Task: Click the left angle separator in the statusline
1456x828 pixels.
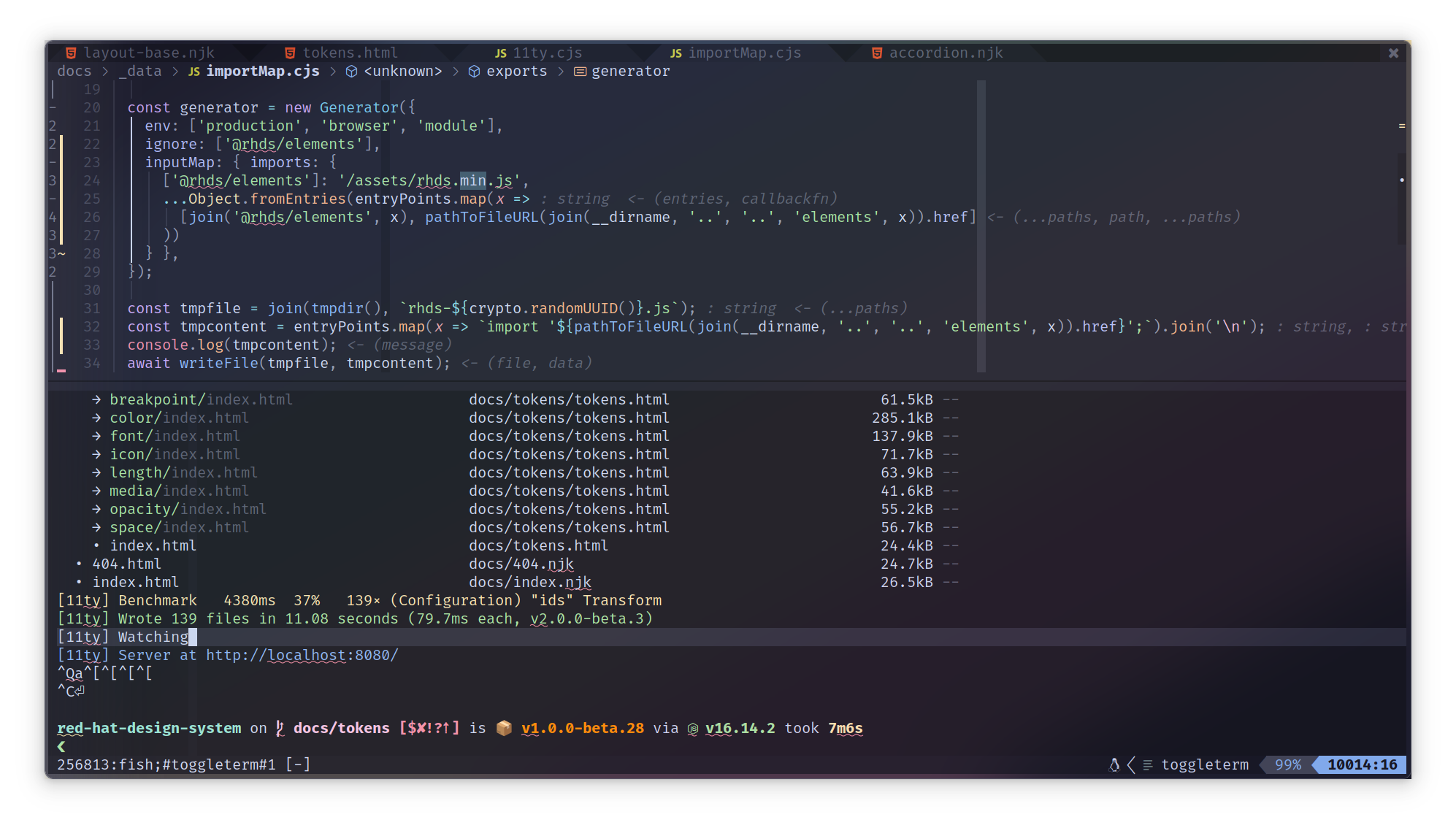Action: [x=1130, y=764]
